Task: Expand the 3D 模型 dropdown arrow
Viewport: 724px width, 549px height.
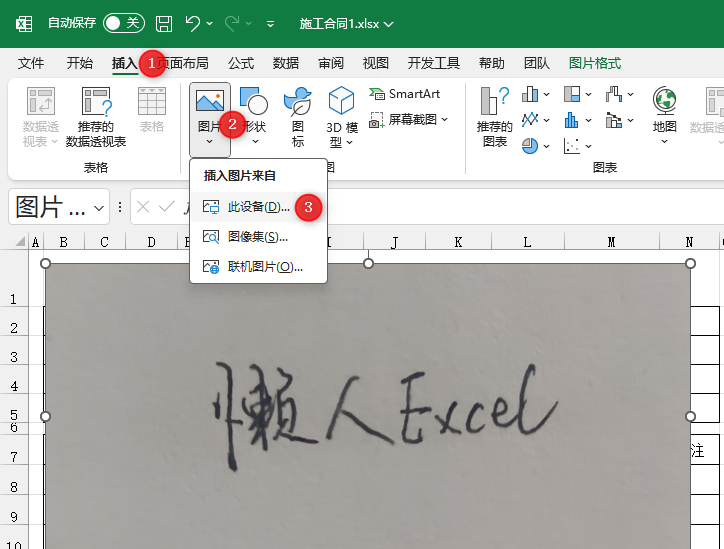Action: (350, 143)
